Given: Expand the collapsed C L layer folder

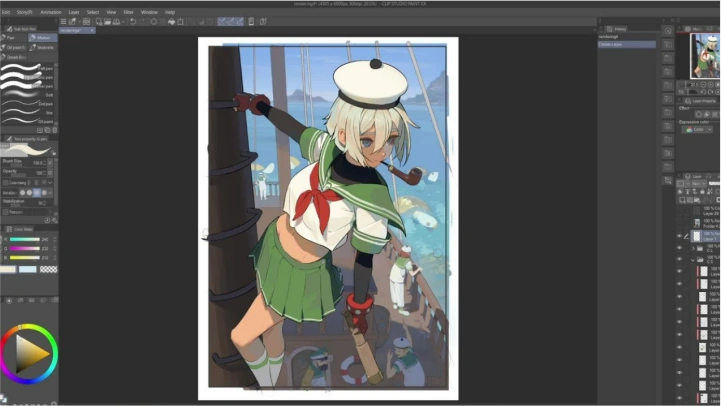Looking at the screenshot, I should [x=693, y=248].
